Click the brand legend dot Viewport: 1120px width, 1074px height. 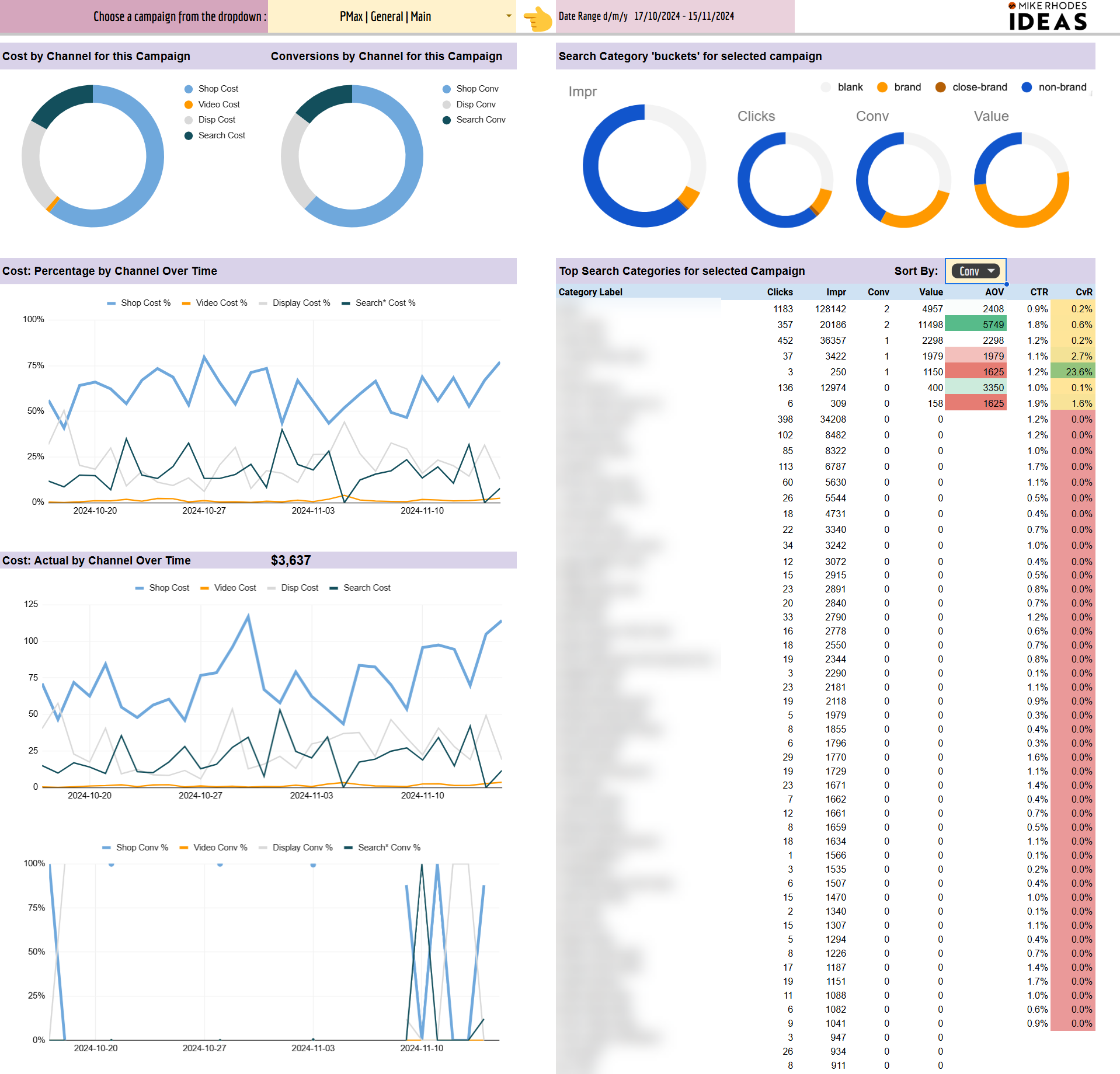pos(882,87)
